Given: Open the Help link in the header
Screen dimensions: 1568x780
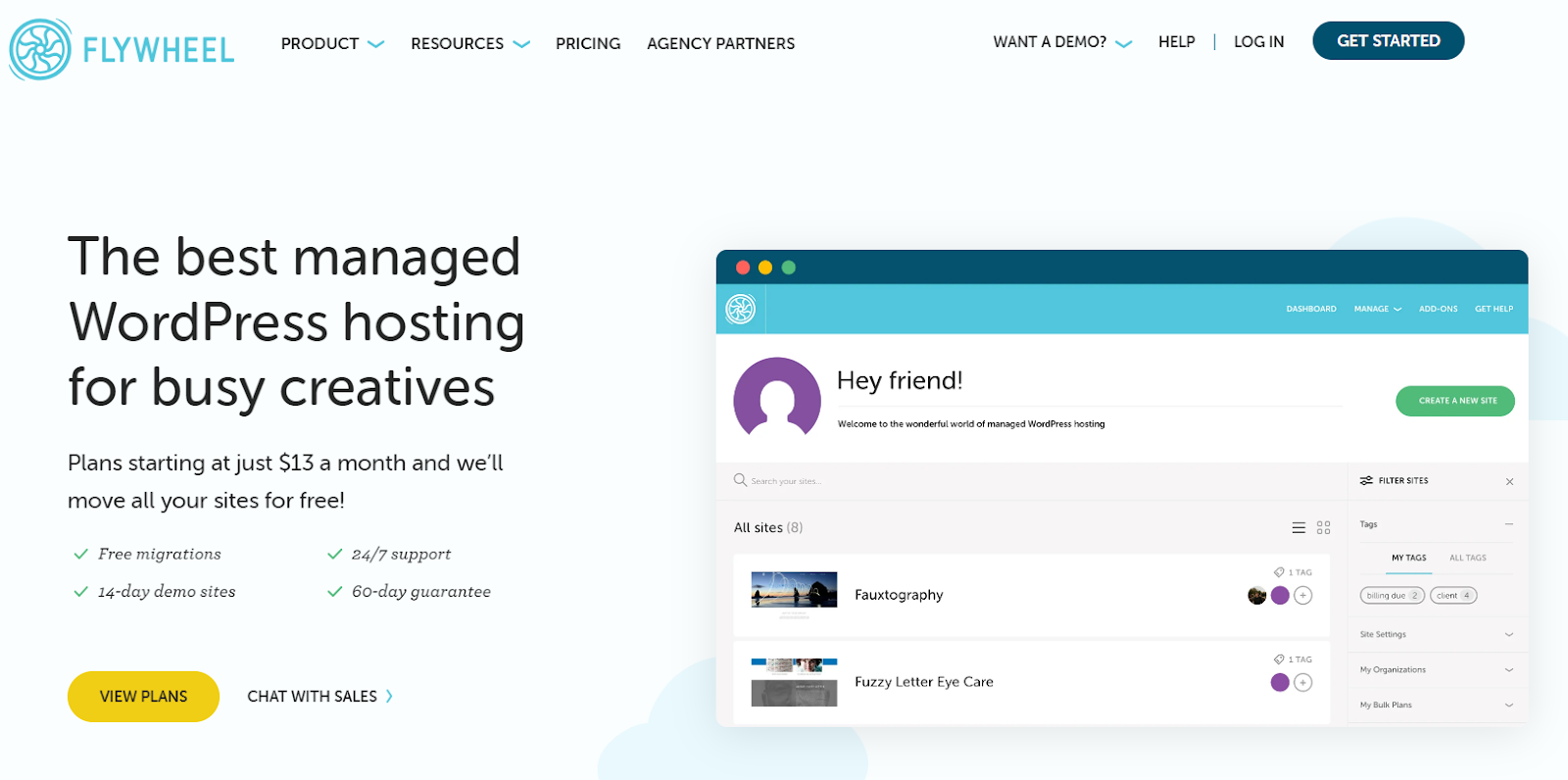Looking at the screenshot, I should (x=1176, y=41).
